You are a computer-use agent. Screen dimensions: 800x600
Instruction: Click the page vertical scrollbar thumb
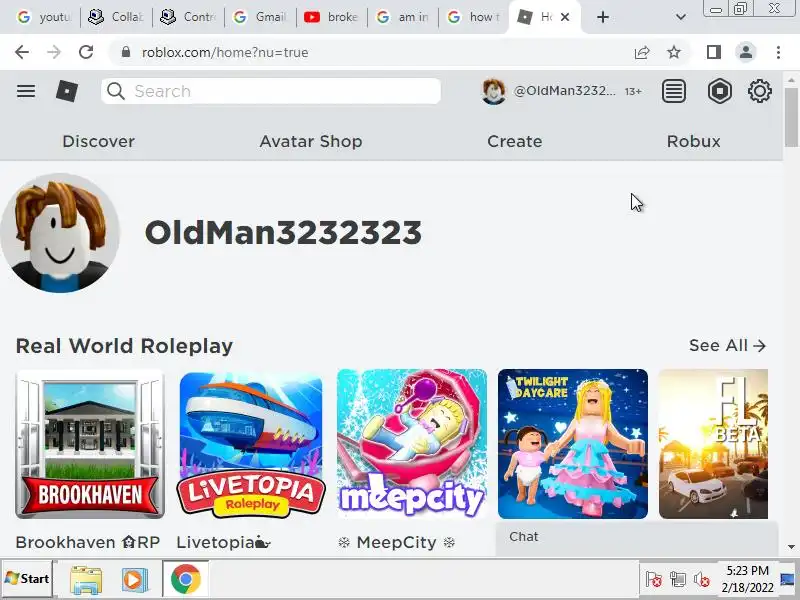(791, 116)
